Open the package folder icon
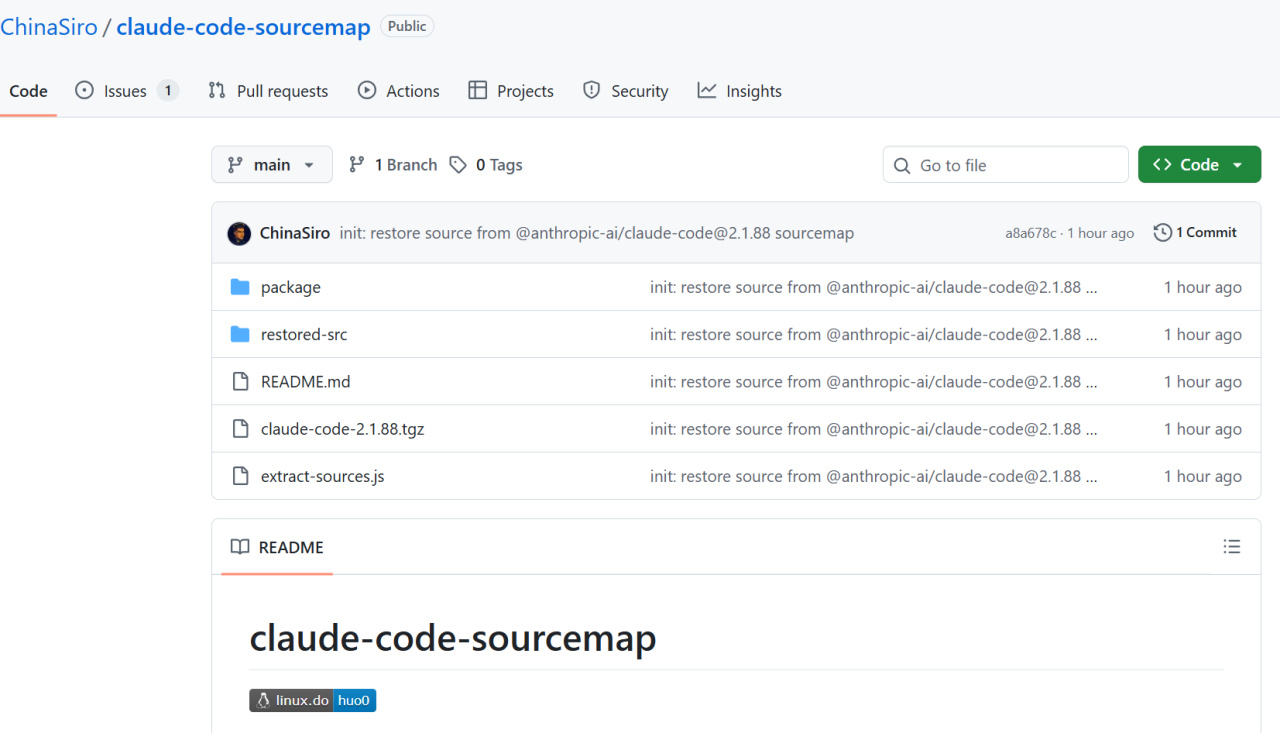Image resolution: width=1280 pixels, height=733 pixels. tap(240, 287)
